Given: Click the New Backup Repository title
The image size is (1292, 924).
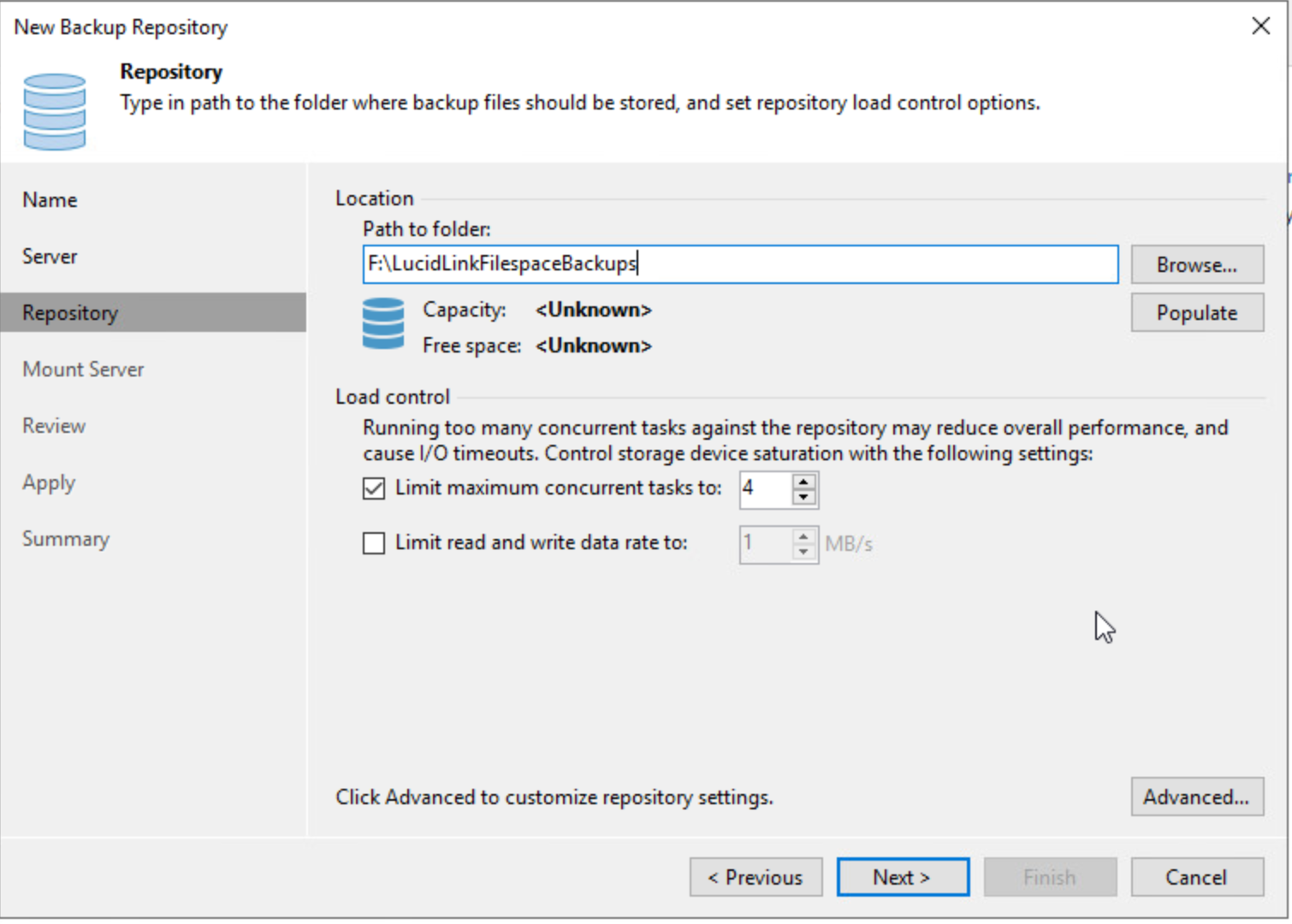Looking at the screenshot, I should pos(121,27).
